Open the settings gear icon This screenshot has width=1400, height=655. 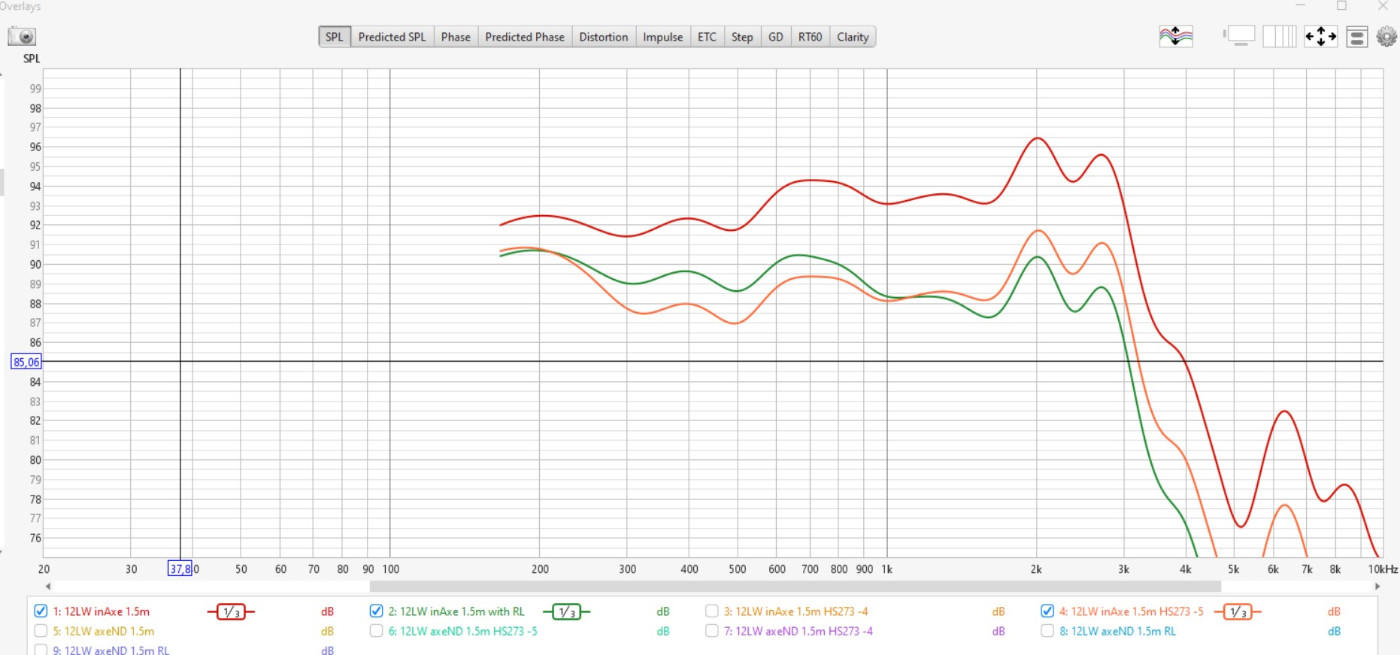(1386, 37)
